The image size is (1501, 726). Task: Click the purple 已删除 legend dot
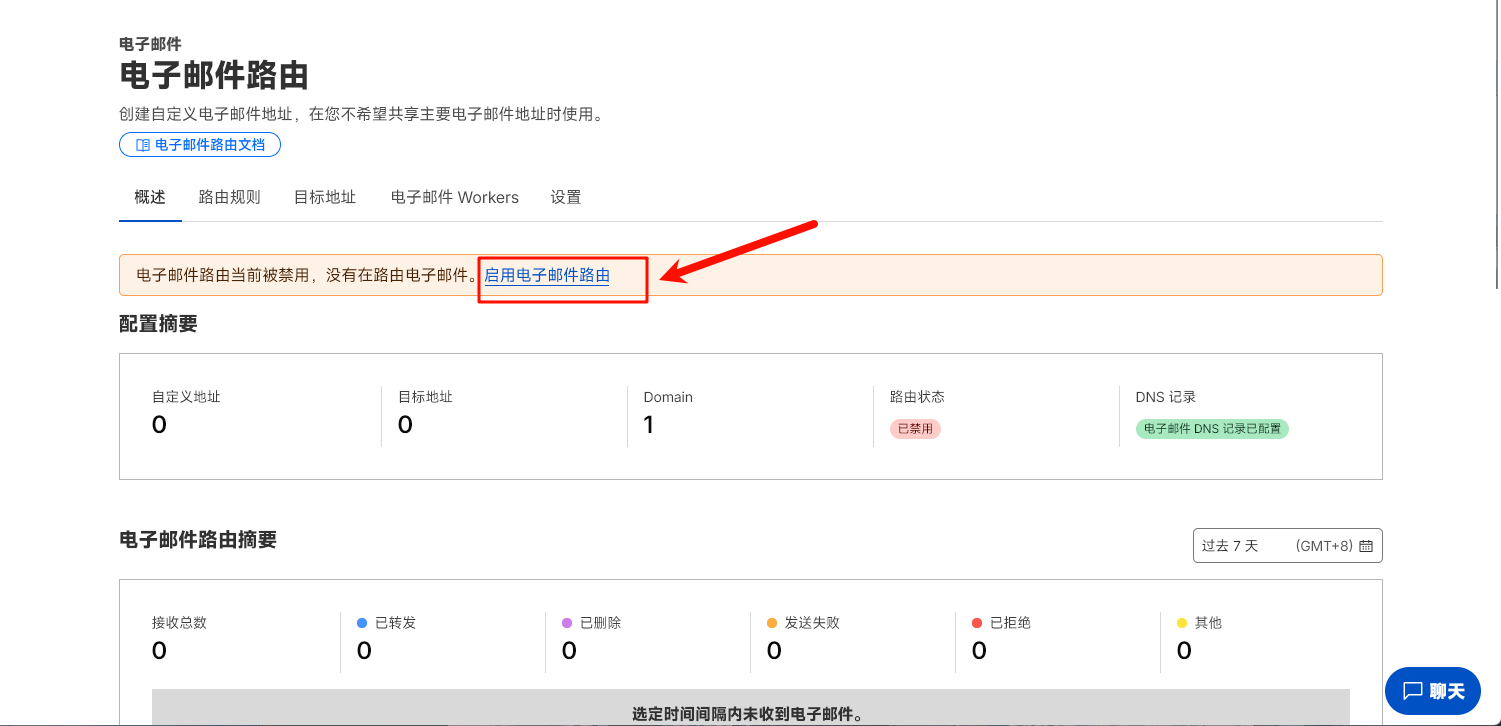(567, 623)
